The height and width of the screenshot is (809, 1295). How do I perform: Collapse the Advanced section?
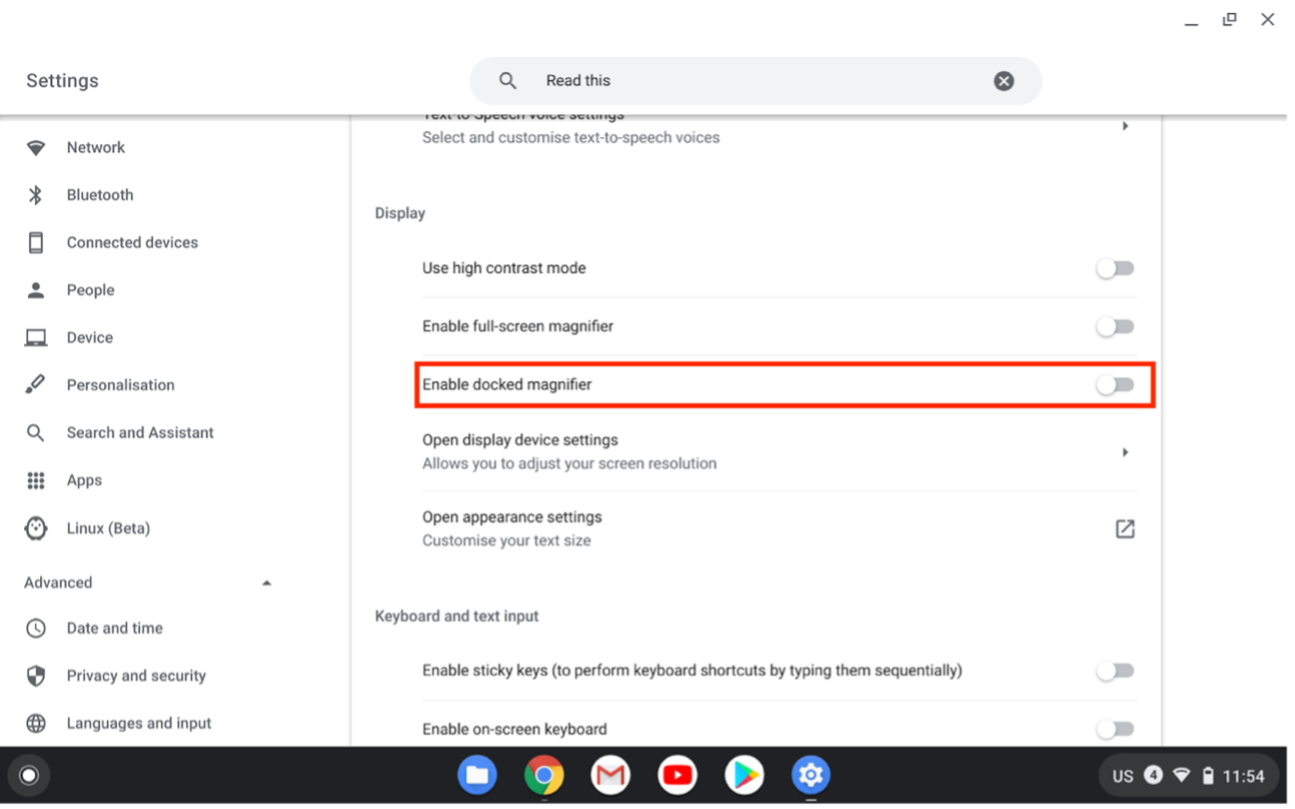point(266,581)
